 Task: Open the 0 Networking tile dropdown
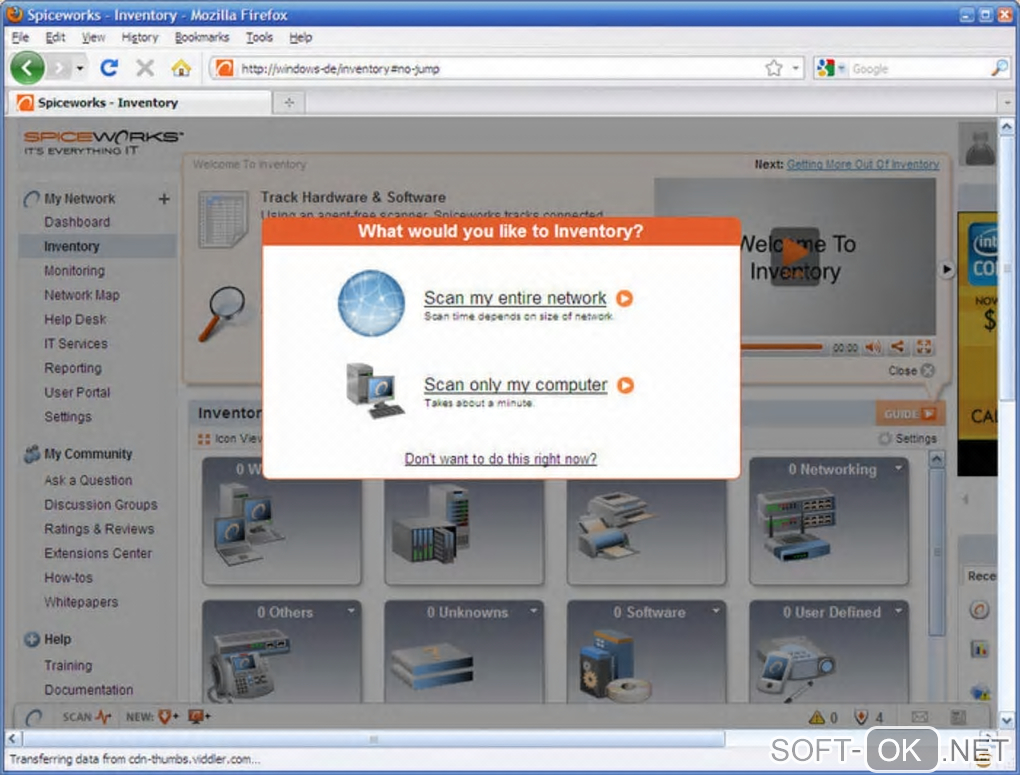click(899, 468)
